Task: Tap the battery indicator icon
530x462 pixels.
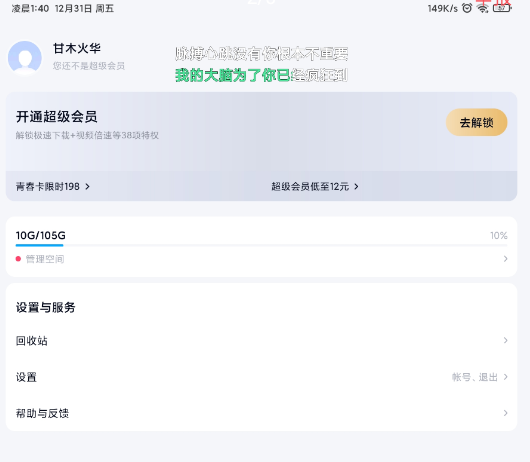Action: click(502, 8)
